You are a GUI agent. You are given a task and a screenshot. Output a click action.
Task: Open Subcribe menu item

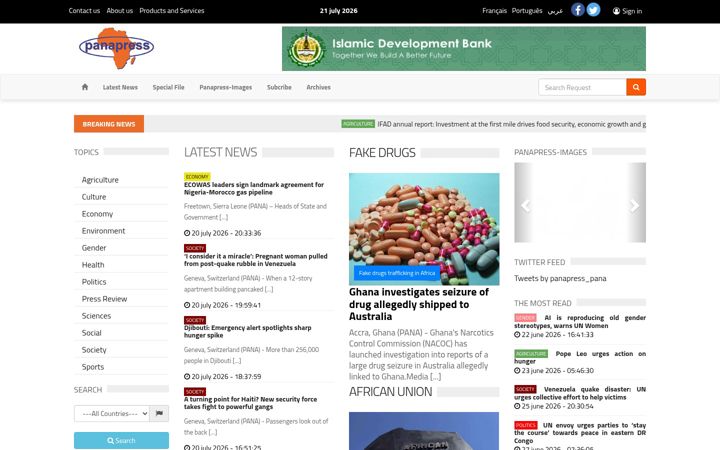click(279, 87)
